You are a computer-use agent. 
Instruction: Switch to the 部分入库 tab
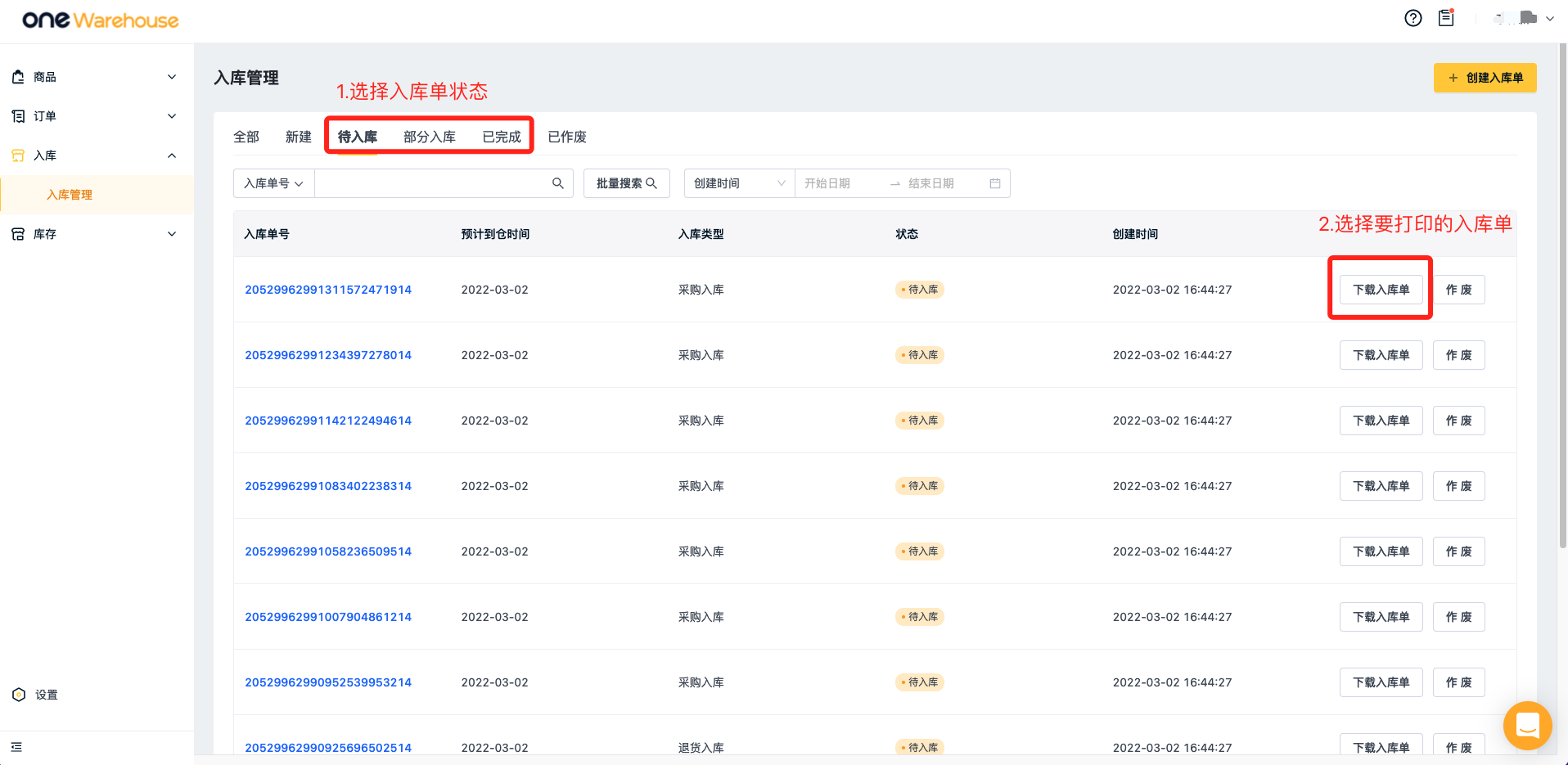430,137
